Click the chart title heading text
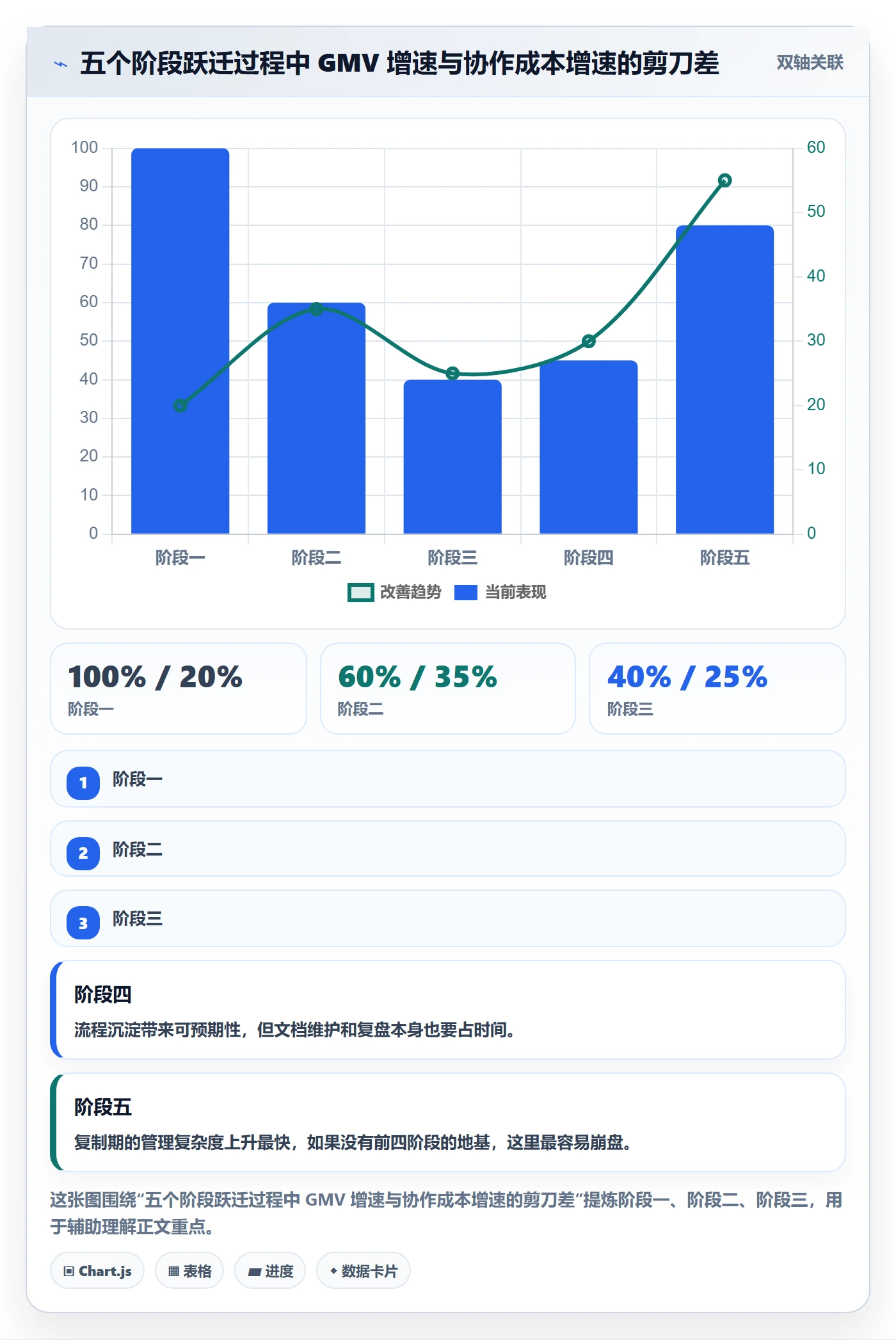896x1340 pixels. [x=399, y=63]
